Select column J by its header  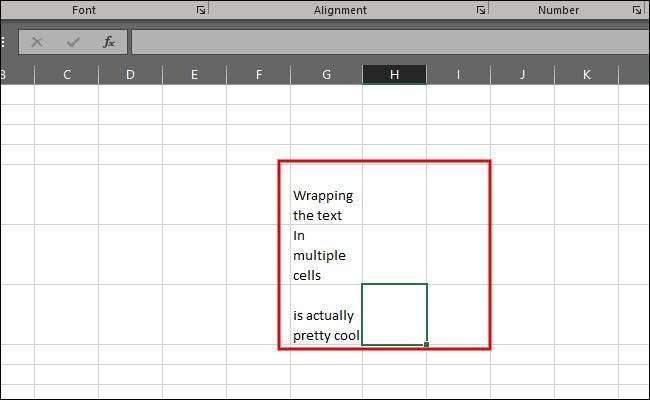point(522,74)
